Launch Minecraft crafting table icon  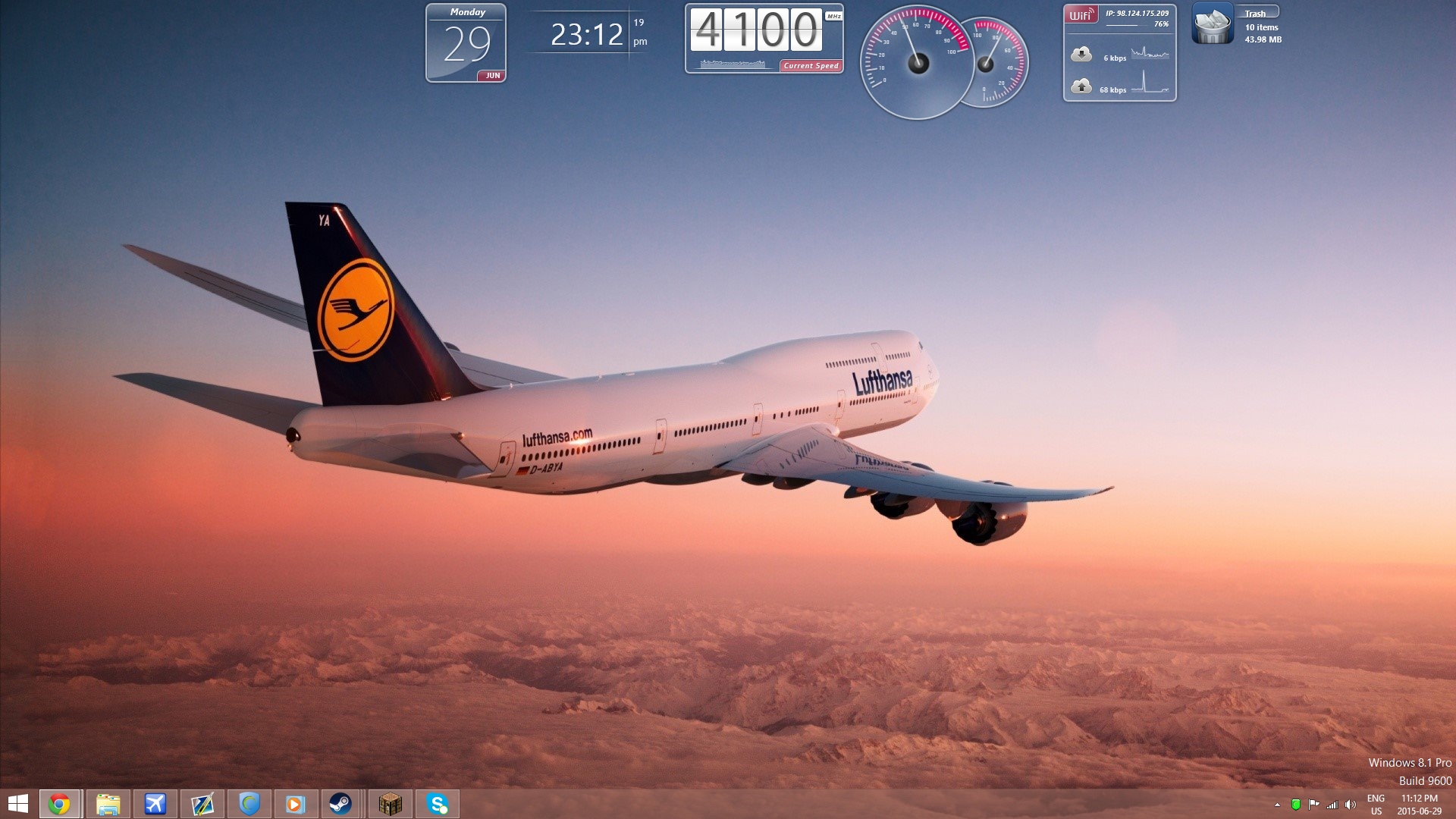[x=391, y=804]
